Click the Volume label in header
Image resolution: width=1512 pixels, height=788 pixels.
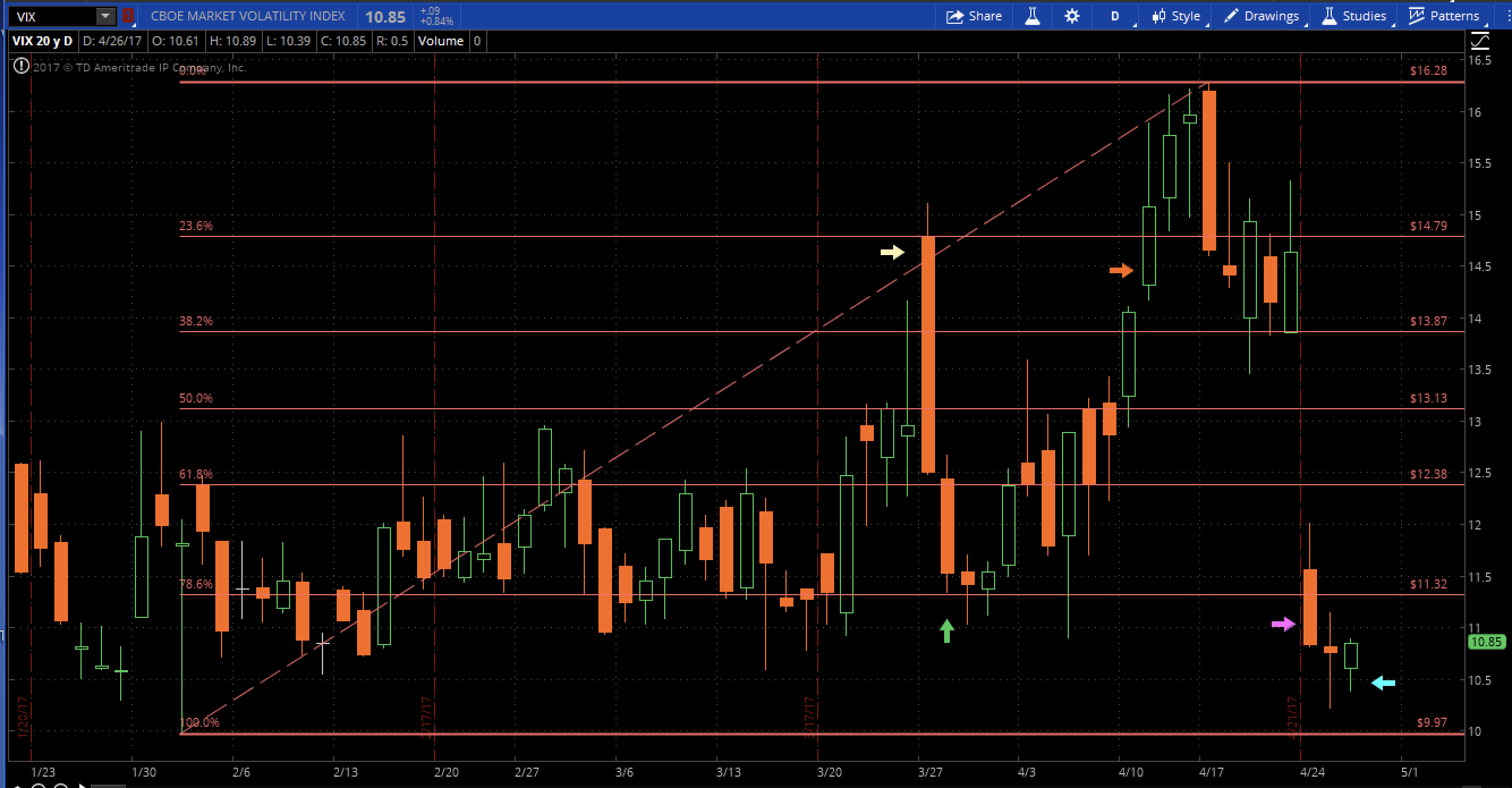tap(441, 41)
